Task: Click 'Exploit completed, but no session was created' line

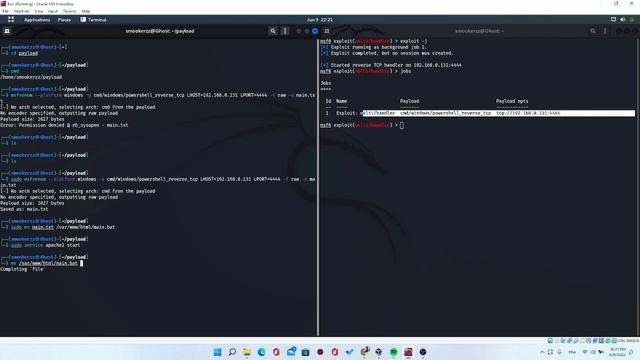Action: coord(387,53)
